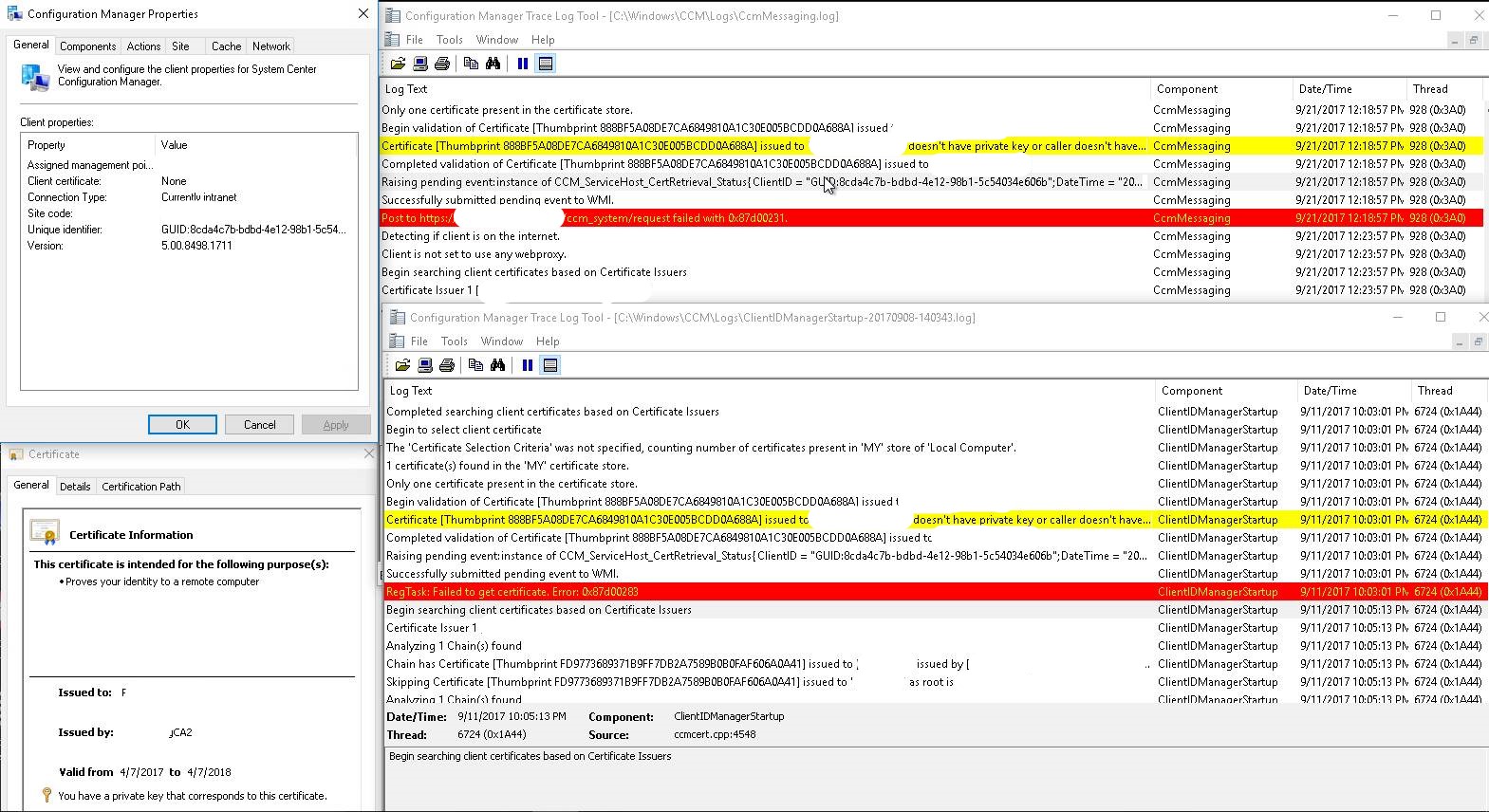The width and height of the screenshot is (1489, 812).
Task: Click Configuration Manager Properties title bar icon
Action: (x=14, y=14)
